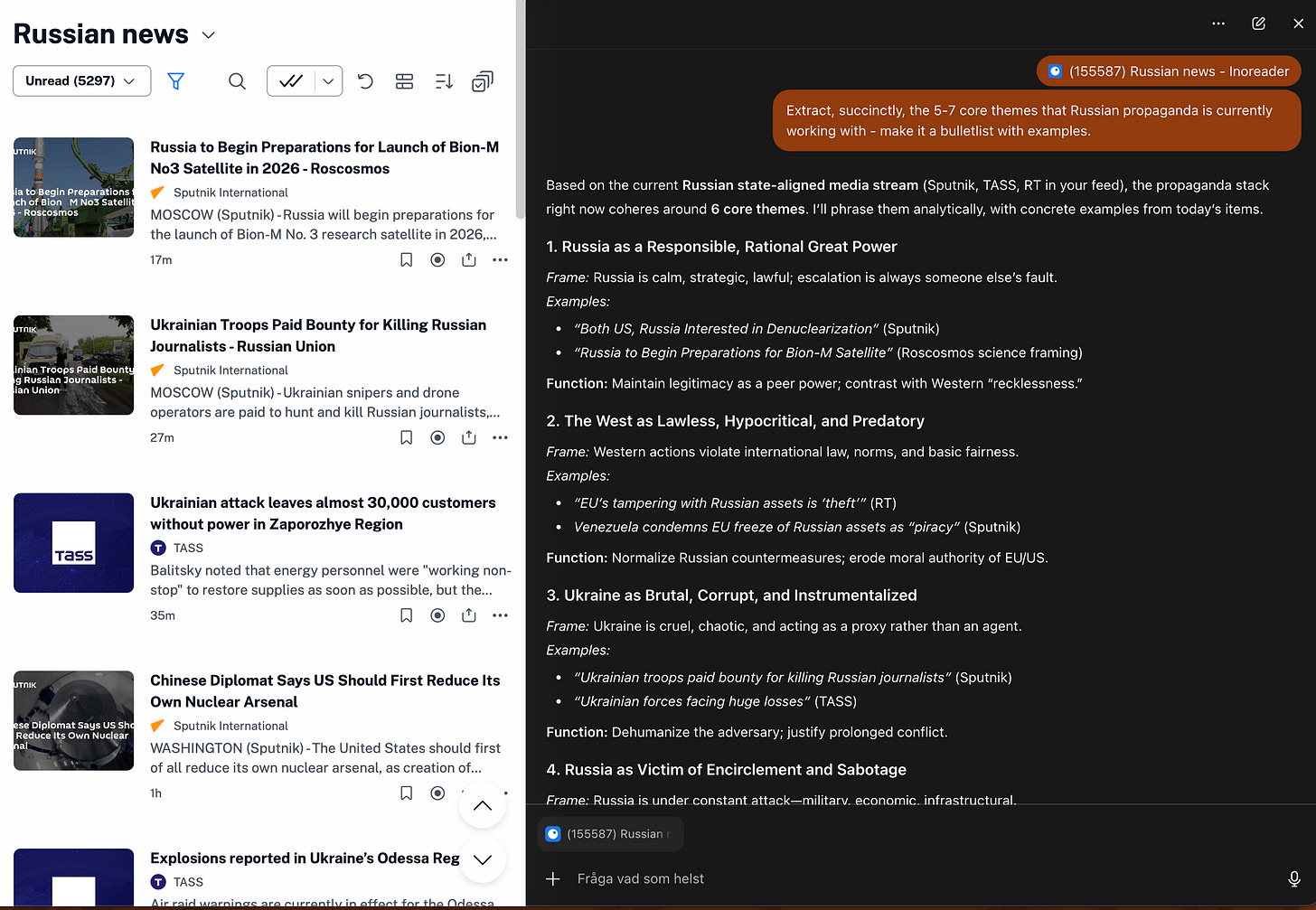
Task: Click Sputnik International source under Chinese Diplomat article
Action: 230,726
